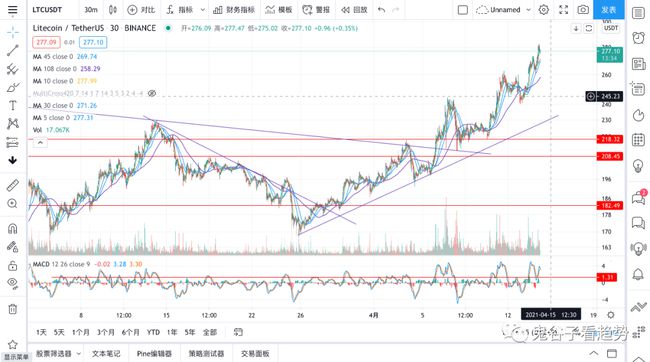Open the strategy tester tab
The image size is (650, 362).
206,354
